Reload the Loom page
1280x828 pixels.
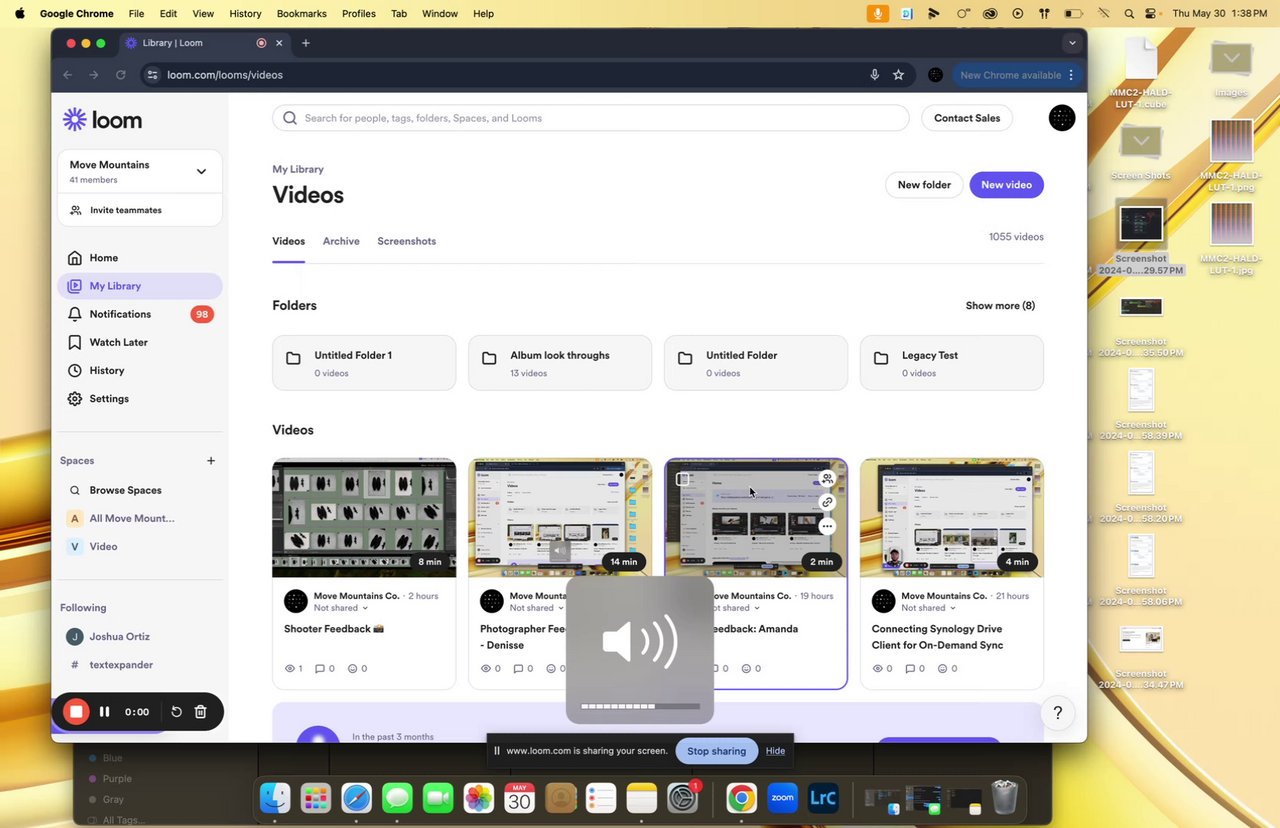tap(121, 75)
